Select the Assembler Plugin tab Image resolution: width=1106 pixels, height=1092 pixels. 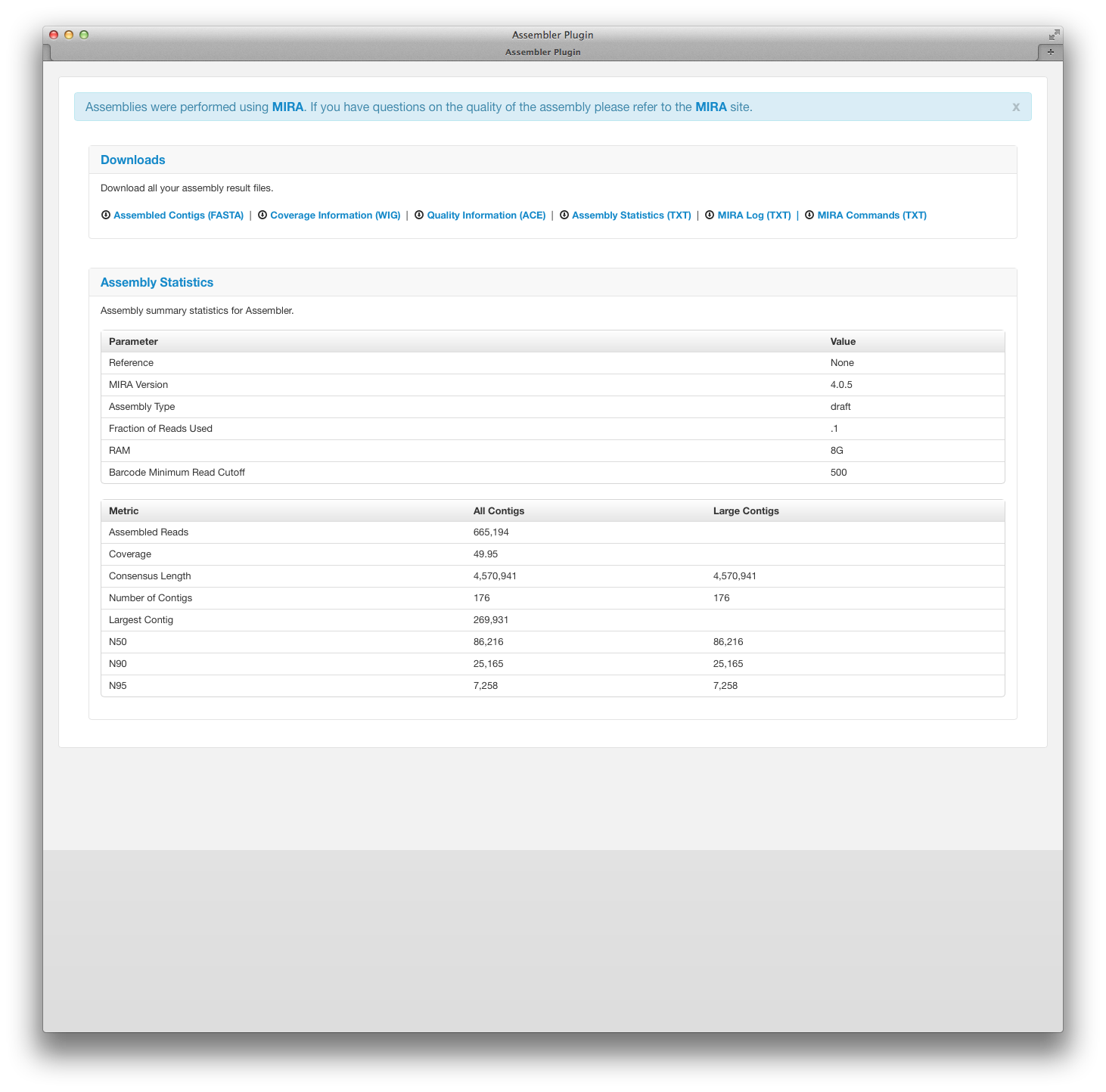(542, 52)
